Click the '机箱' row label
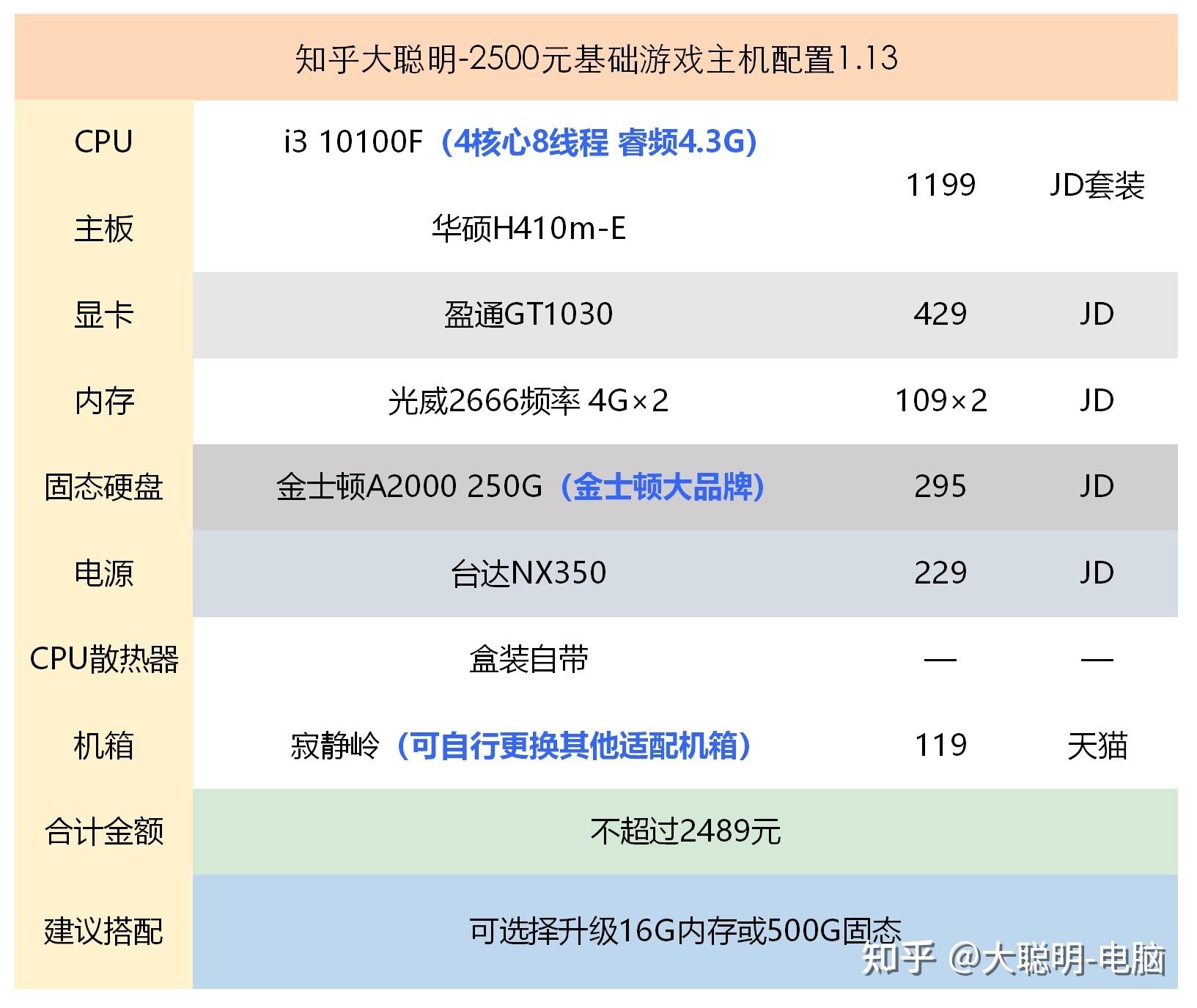 click(x=103, y=746)
